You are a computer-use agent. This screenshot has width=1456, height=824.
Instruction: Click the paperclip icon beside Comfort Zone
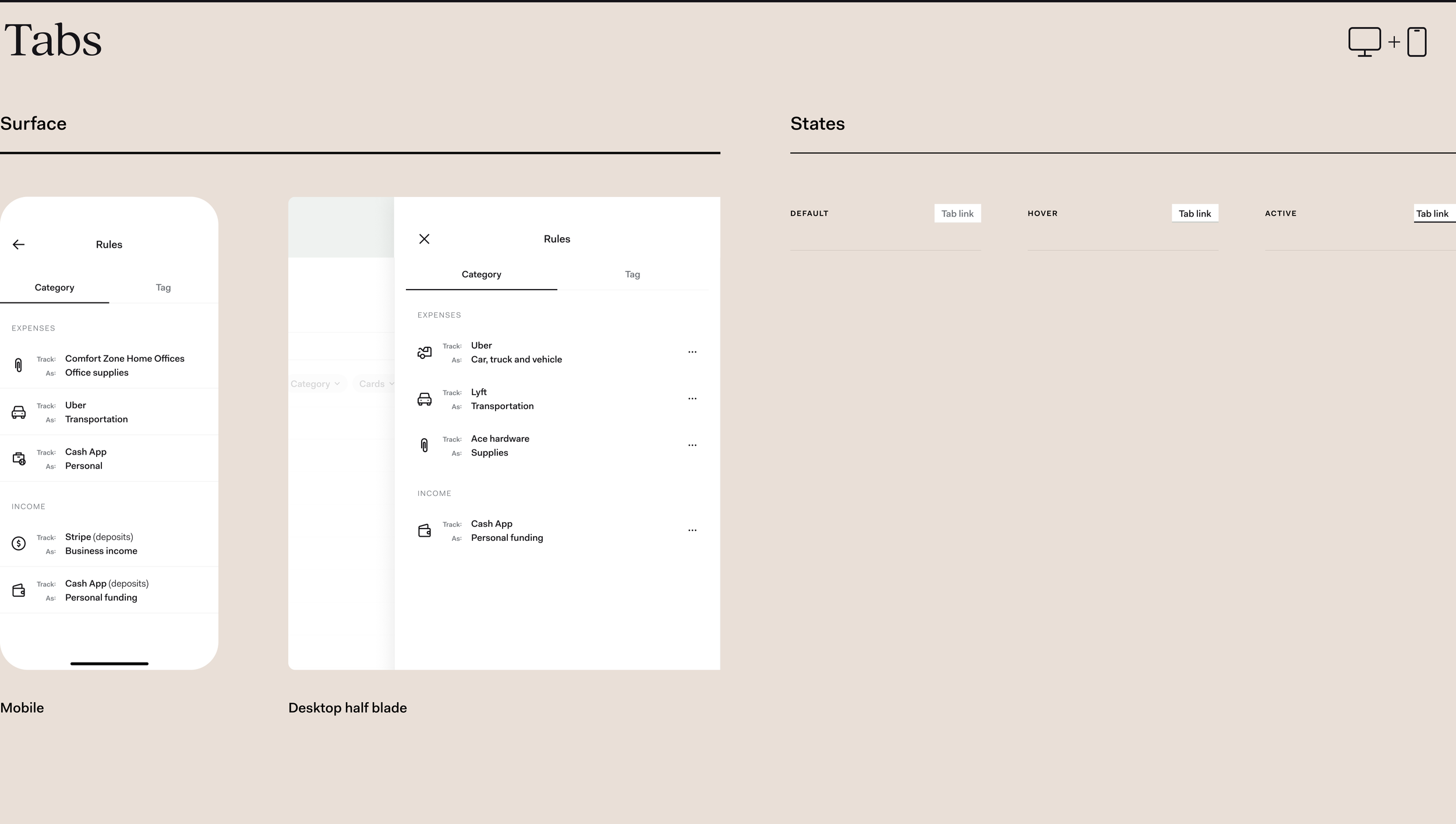[19, 365]
